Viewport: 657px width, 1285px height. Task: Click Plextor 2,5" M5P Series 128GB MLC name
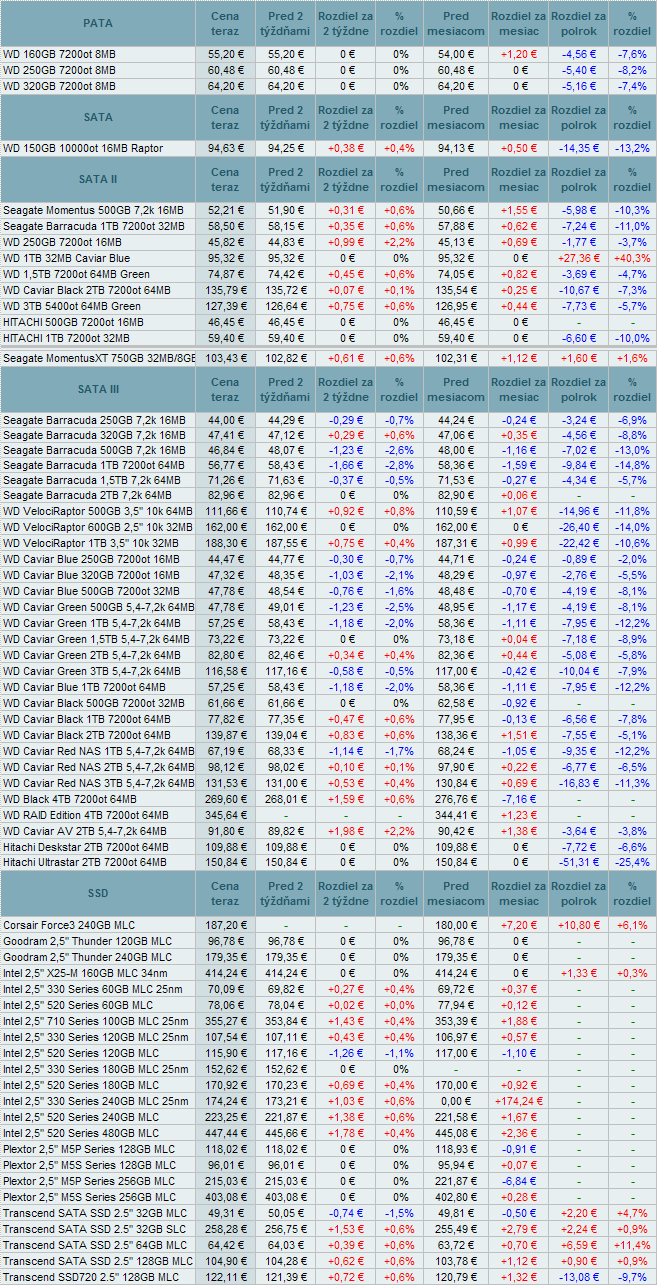tap(89, 1149)
